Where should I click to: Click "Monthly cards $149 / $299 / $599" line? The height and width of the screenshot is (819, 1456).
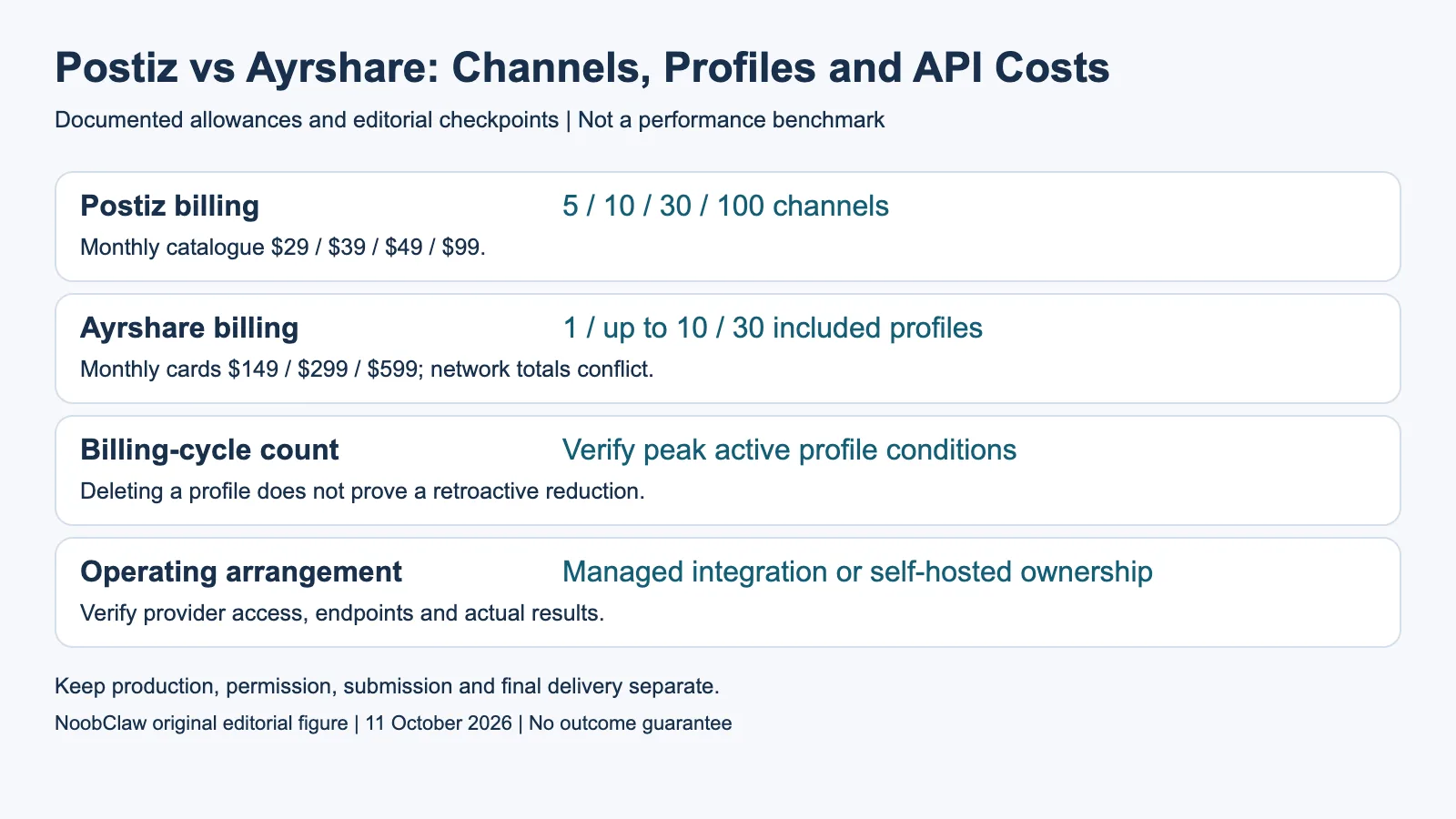(367, 369)
